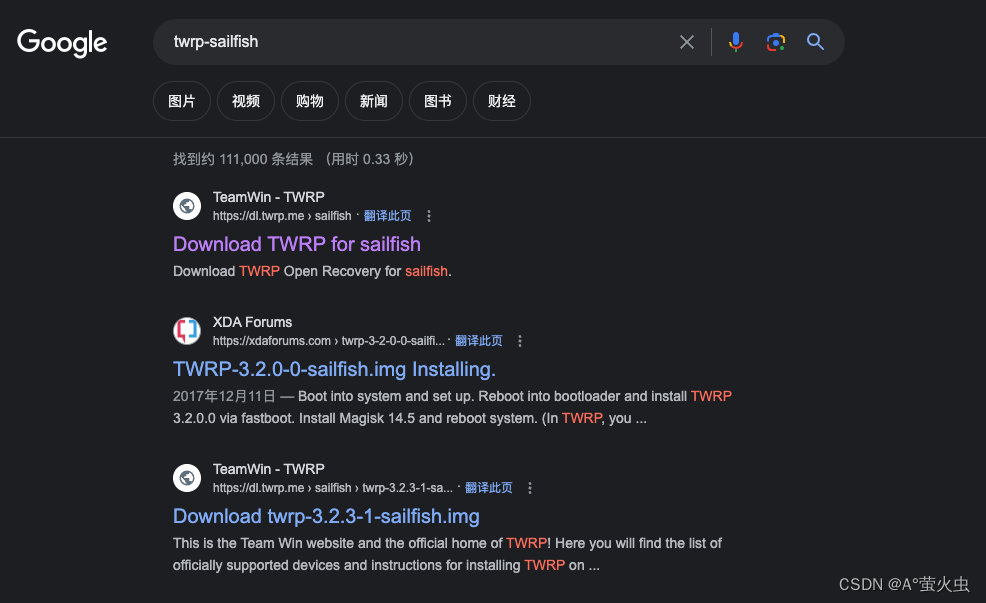The height and width of the screenshot is (603, 986).
Task: Click the XDA Forums favicon
Action: pyautogui.click(x=187, y=331)
